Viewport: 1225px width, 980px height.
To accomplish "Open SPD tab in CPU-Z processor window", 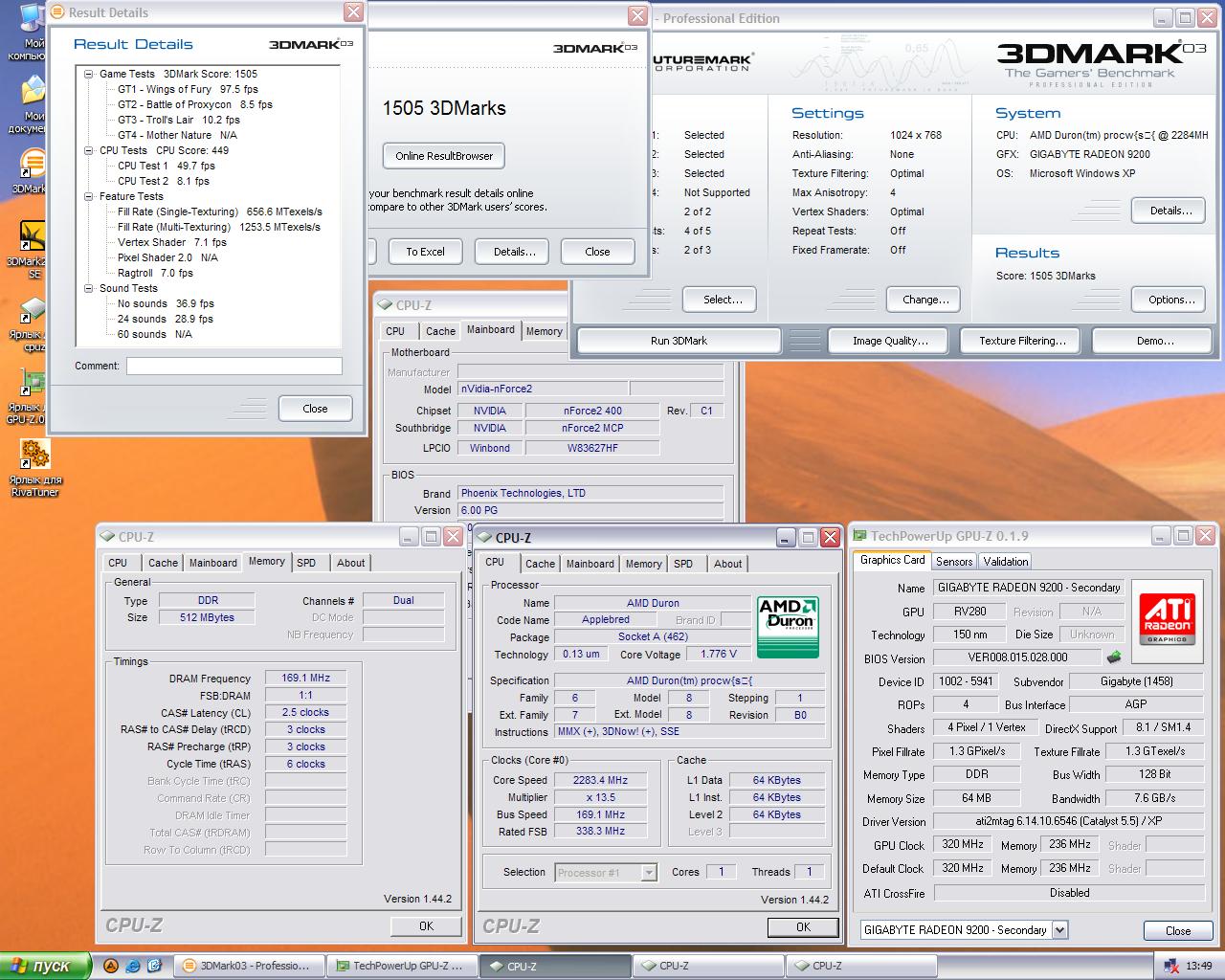I will [x=683, y=564].
